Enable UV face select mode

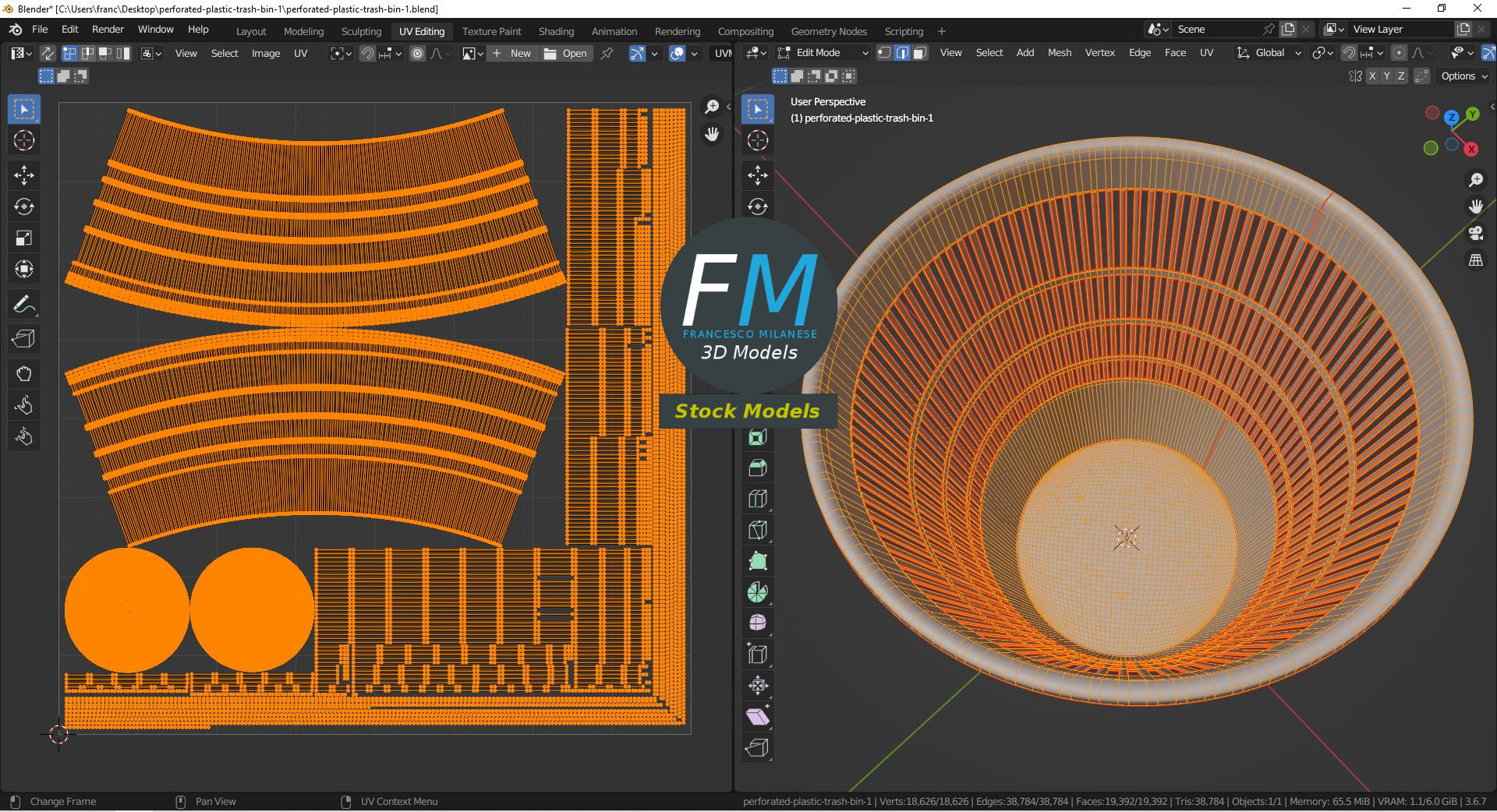105,53
